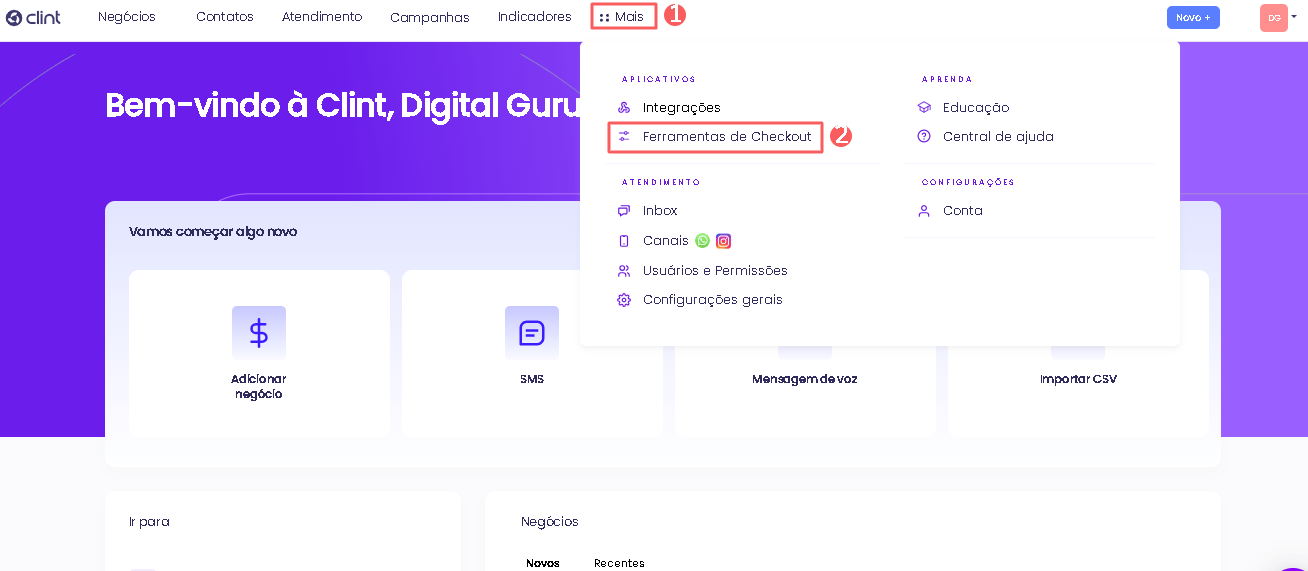Click the Inbox chat icon
The image size is (1308, 571).
[x=624, y=211]
